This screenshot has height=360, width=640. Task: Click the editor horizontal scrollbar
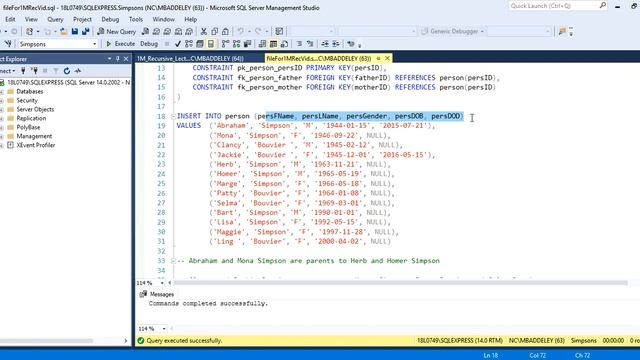pos(401,282)
